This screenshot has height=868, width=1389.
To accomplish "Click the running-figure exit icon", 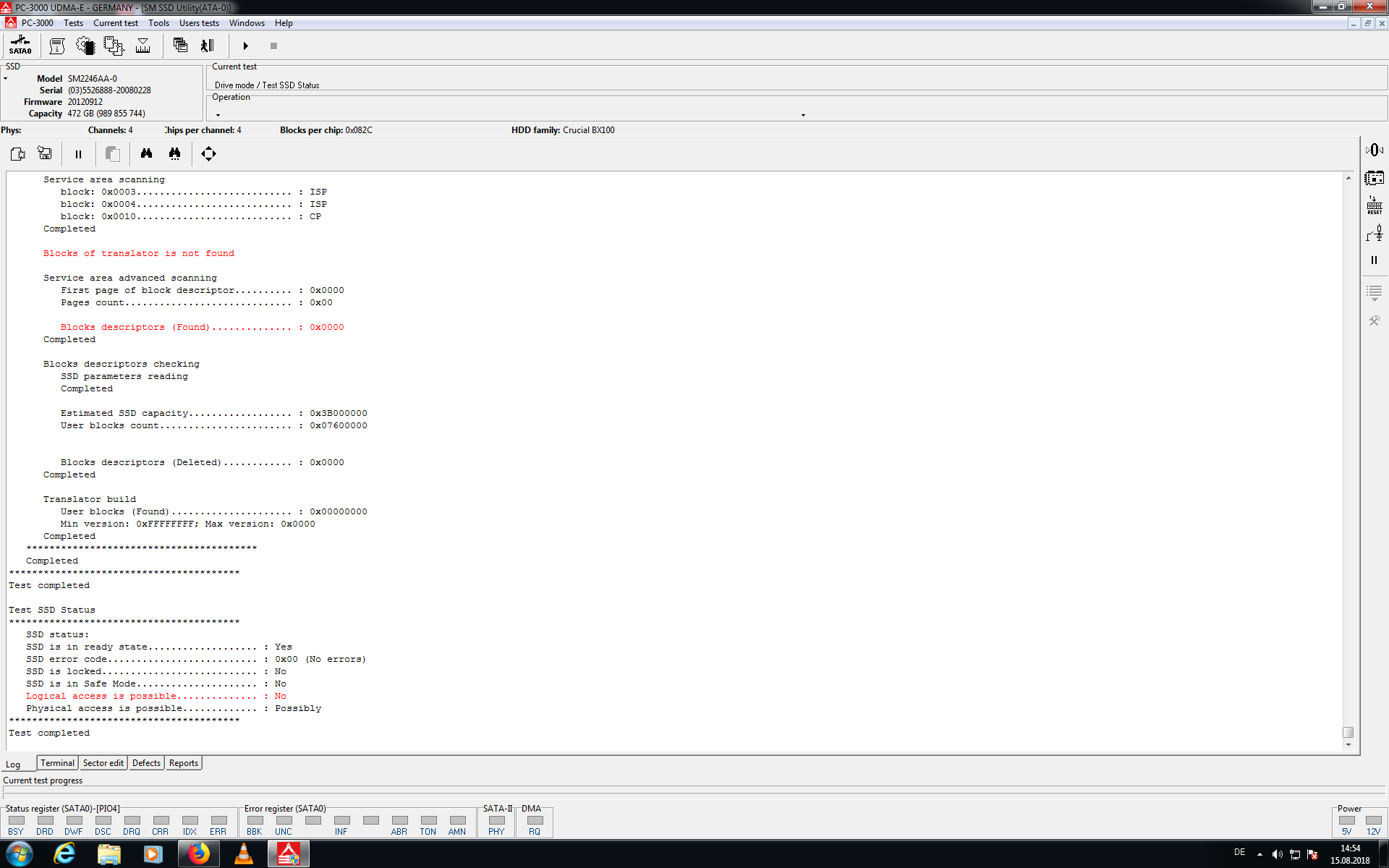I will [208, 46].
